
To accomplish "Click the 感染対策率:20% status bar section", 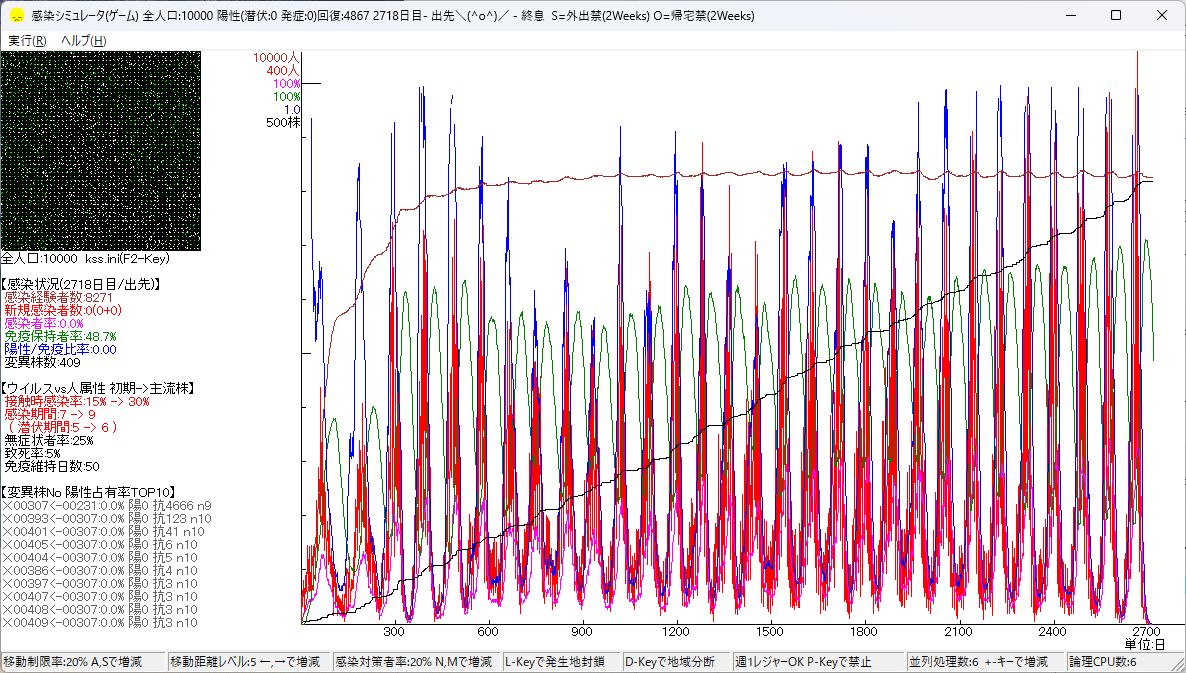I will 414,662.
